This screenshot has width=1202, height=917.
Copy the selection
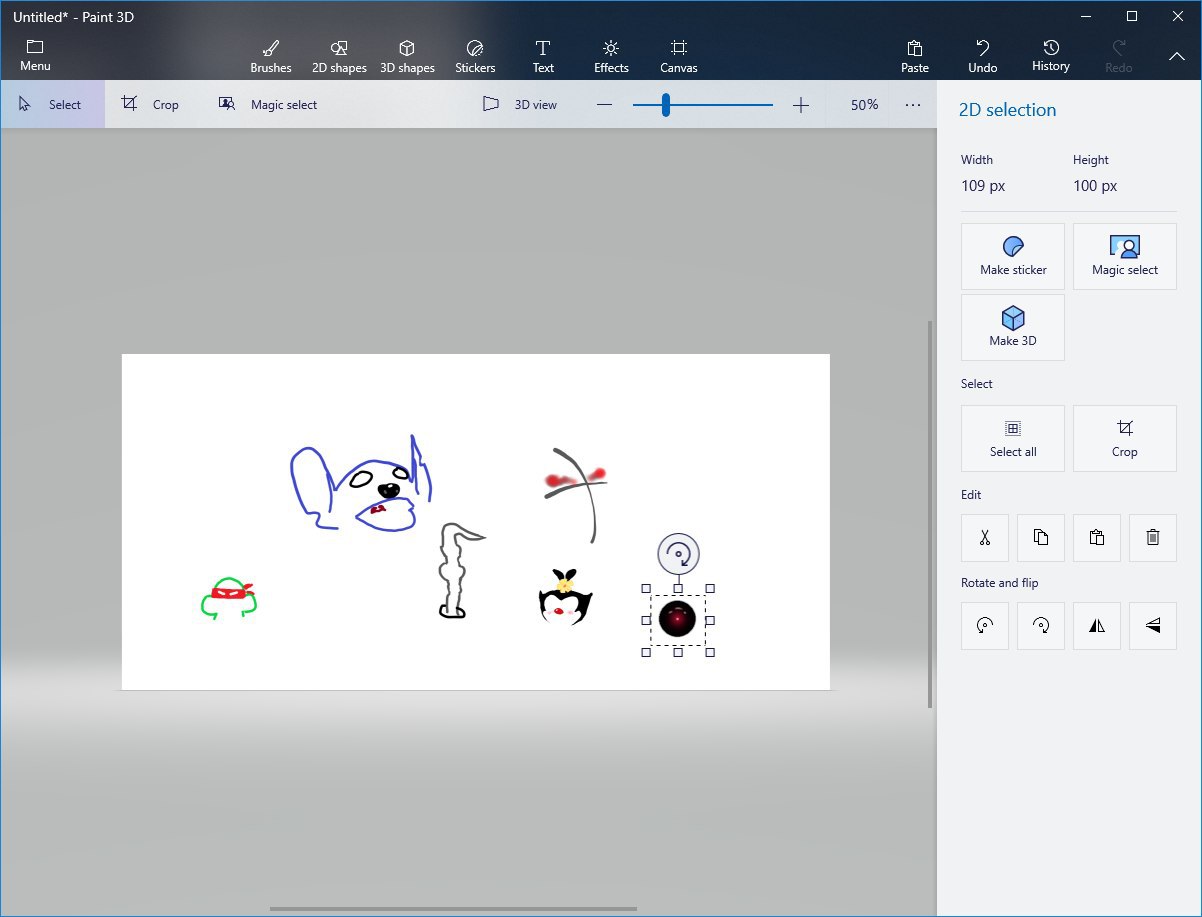1041,538
